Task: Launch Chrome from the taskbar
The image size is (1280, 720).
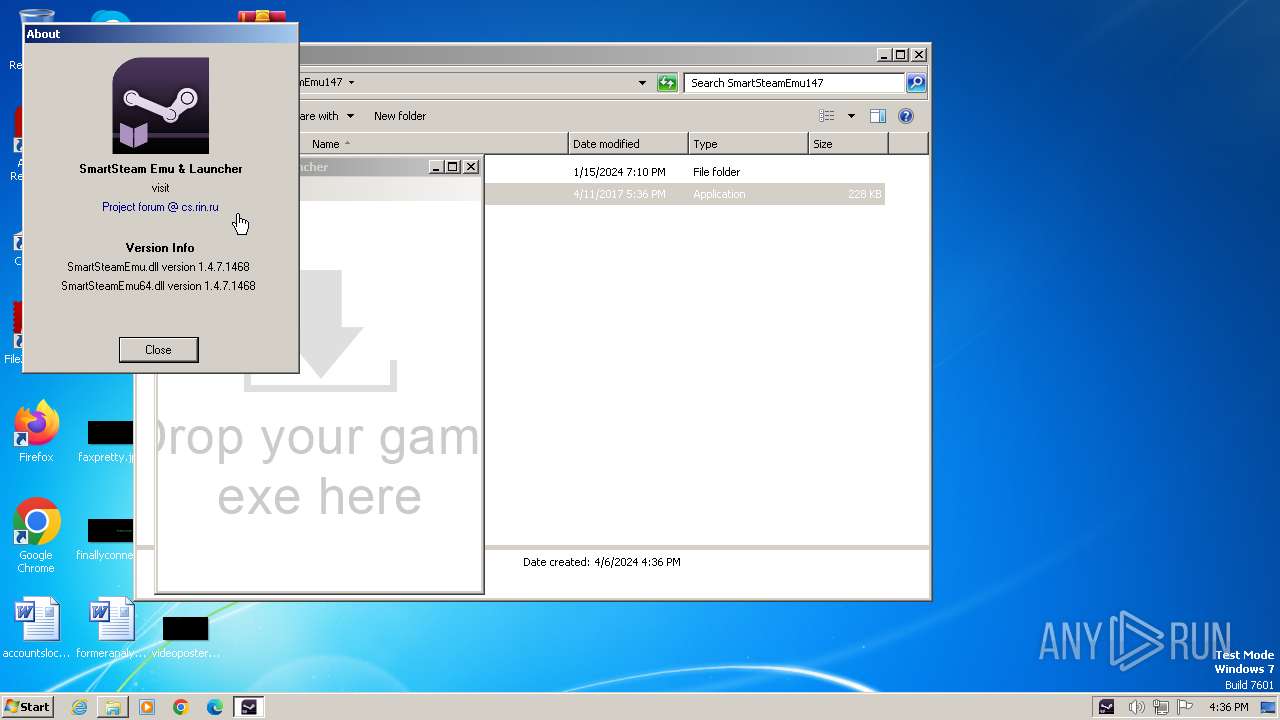Action: coord(181,707)
